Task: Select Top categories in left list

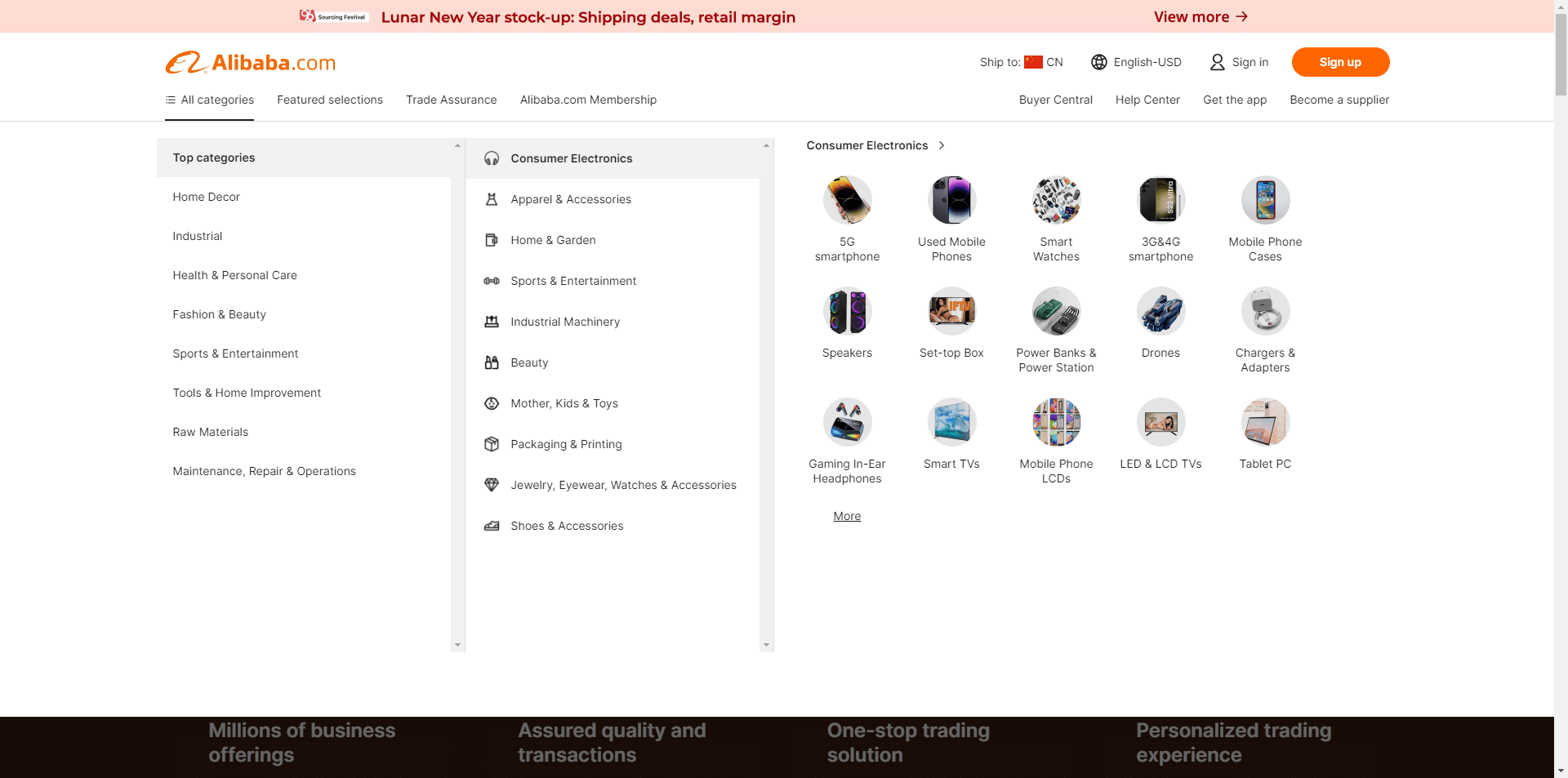Action: [304, 158]
